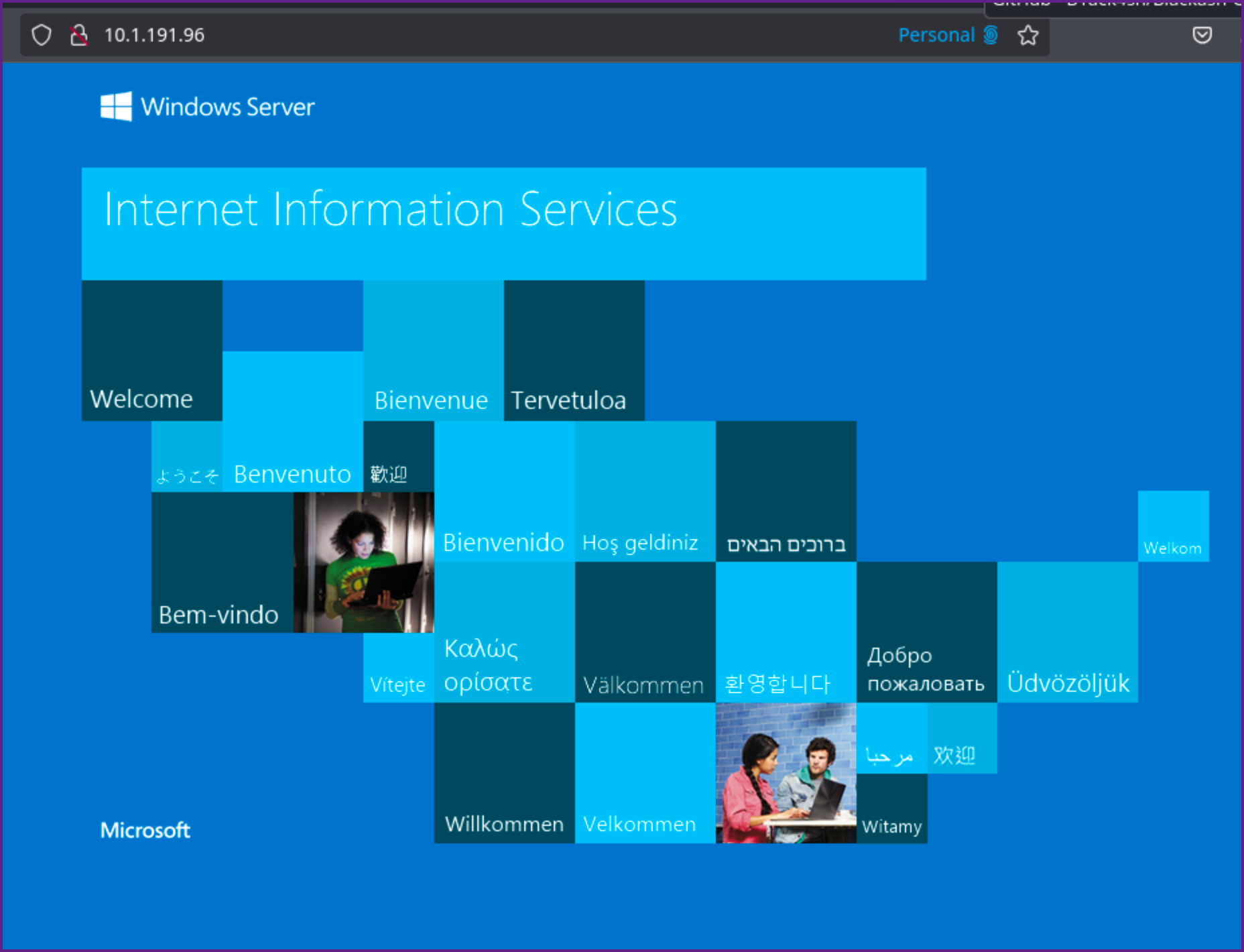Screen dimensions: 1244x952
Task: Click the Personal container label
Action: [x=936, y=35]
